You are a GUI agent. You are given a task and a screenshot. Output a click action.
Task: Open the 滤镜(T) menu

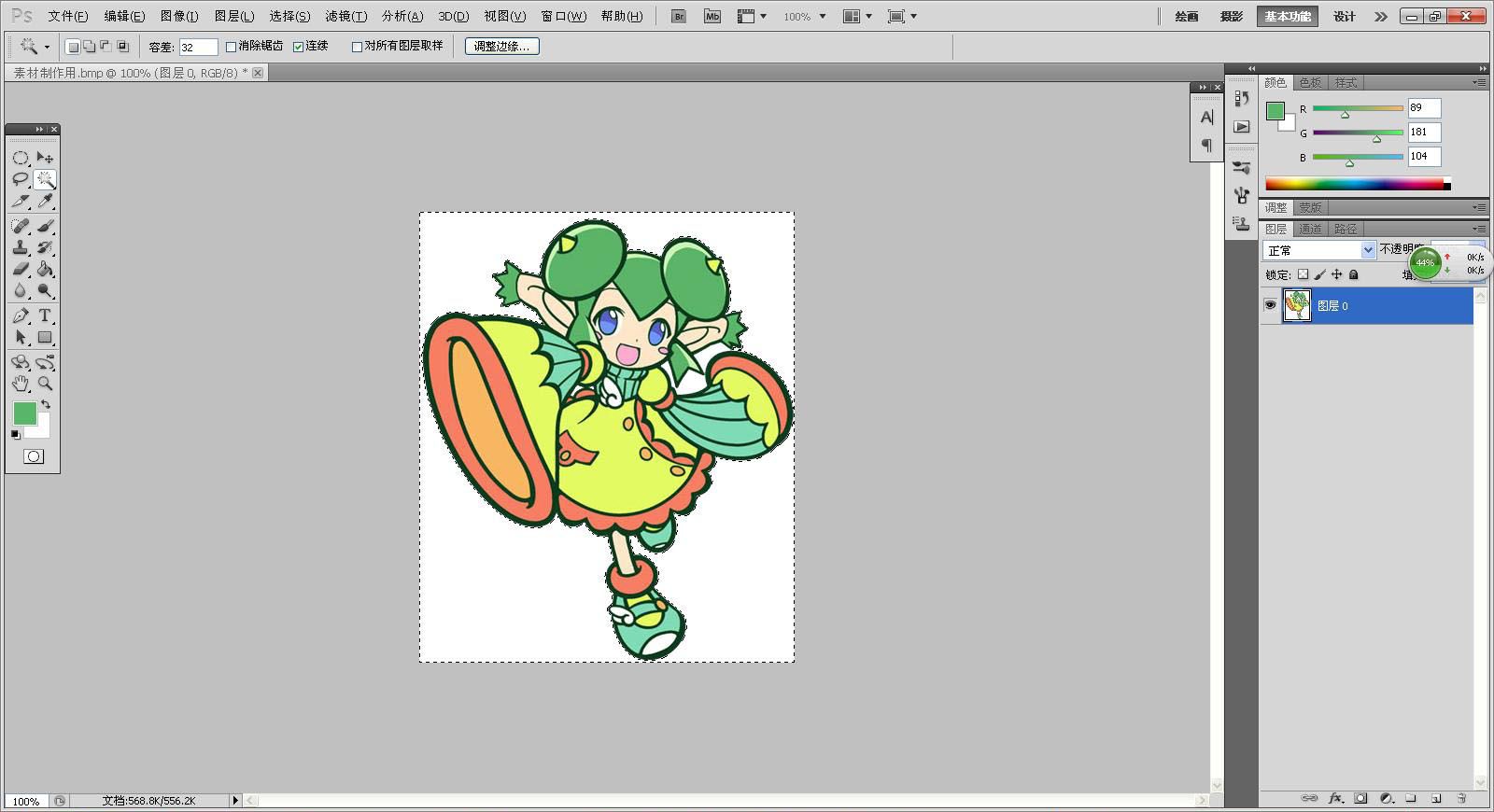[x=345, y=16]
